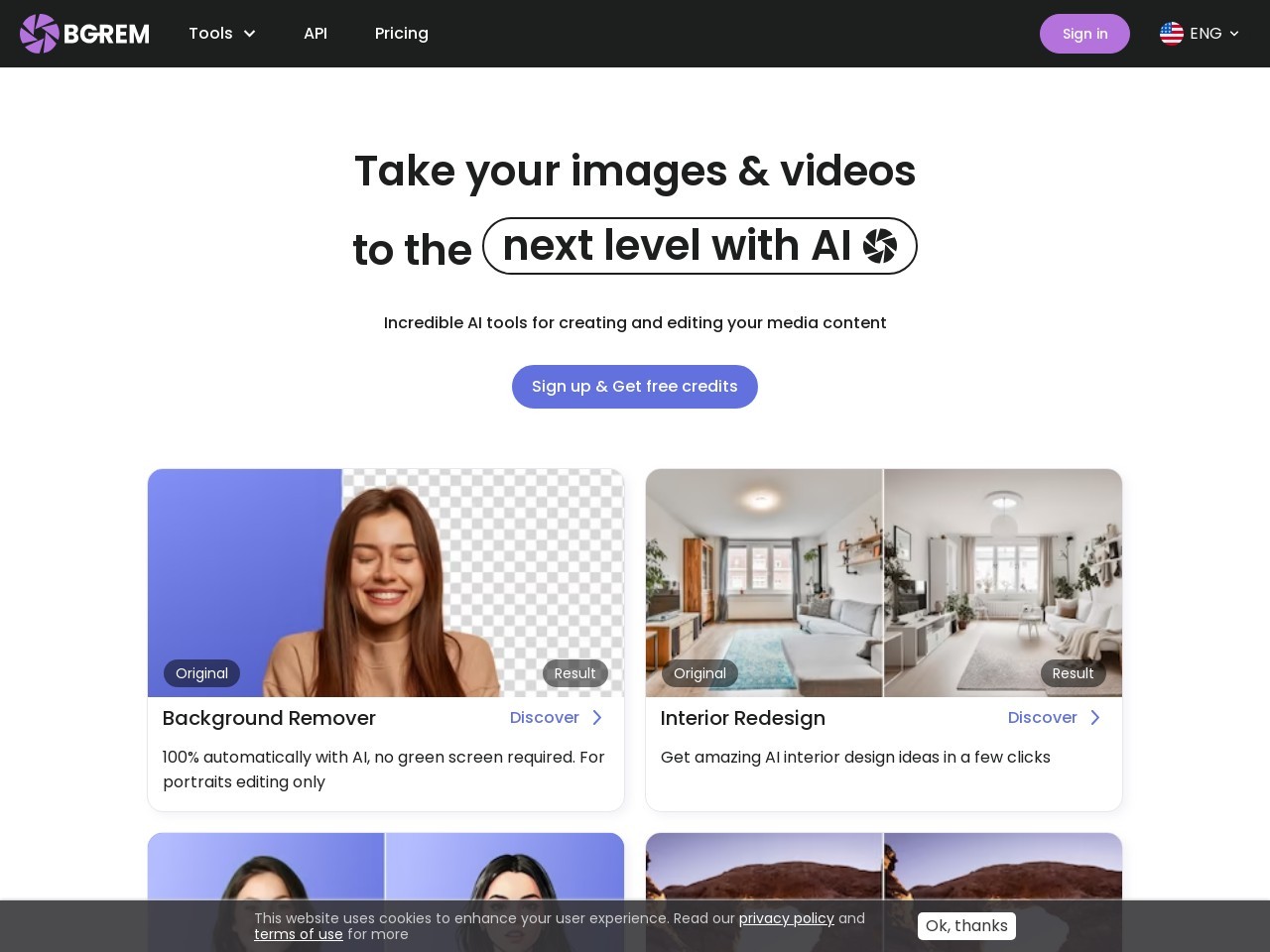The image size is (1270, 952).
Task: Open the API page
Action: 316,34
